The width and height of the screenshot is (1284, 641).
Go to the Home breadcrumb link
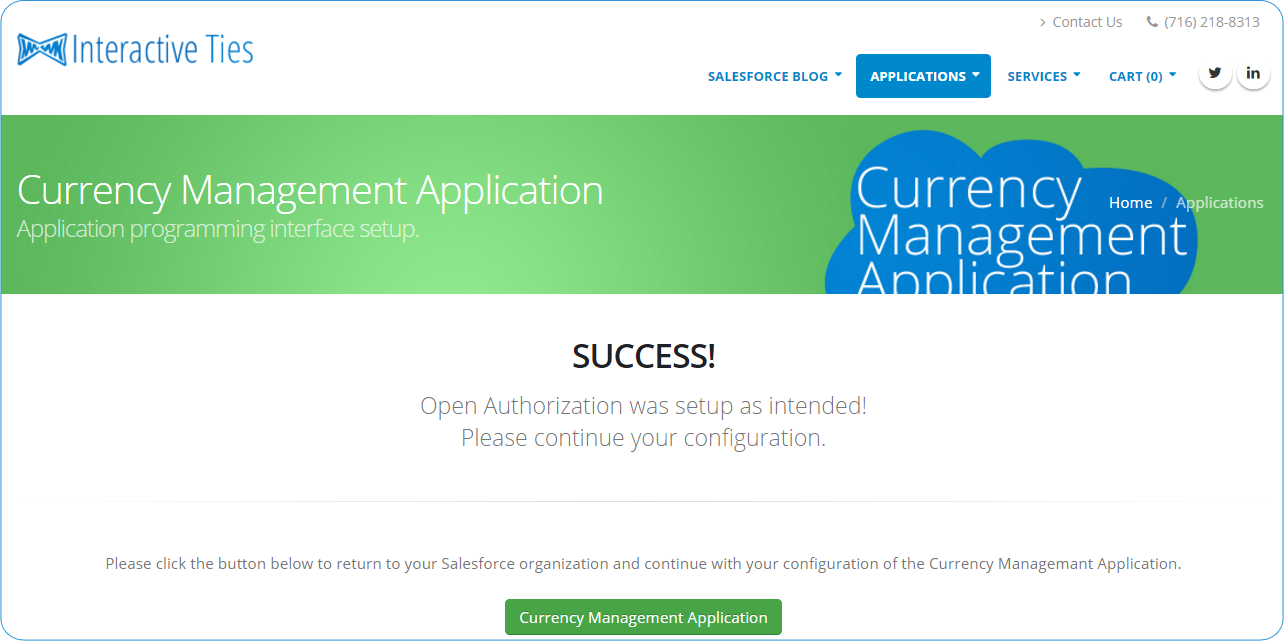(x=1130, y=203)
